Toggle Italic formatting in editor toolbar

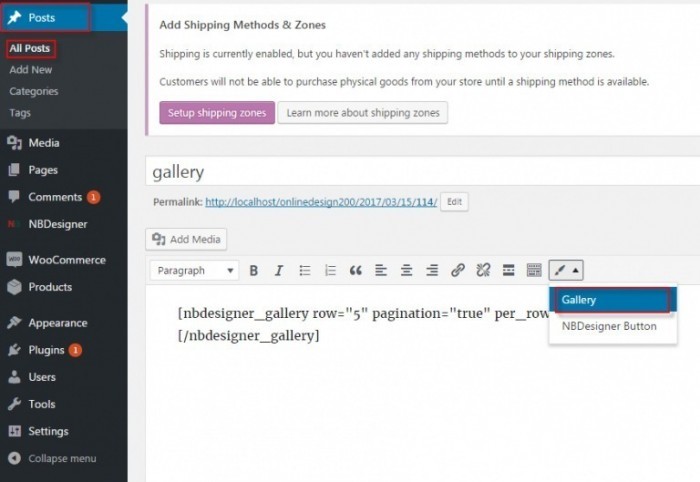279,270
